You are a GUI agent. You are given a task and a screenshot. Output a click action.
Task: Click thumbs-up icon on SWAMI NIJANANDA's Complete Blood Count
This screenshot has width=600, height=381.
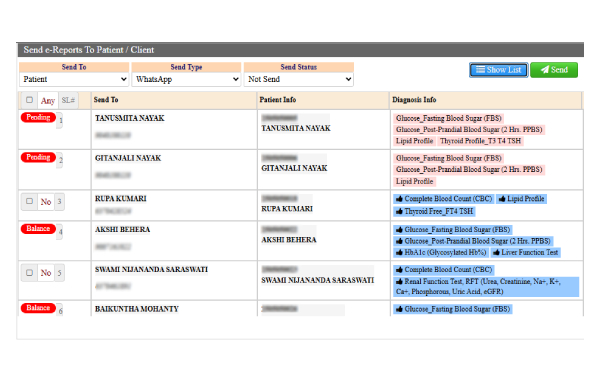click(x=399, y=270)
